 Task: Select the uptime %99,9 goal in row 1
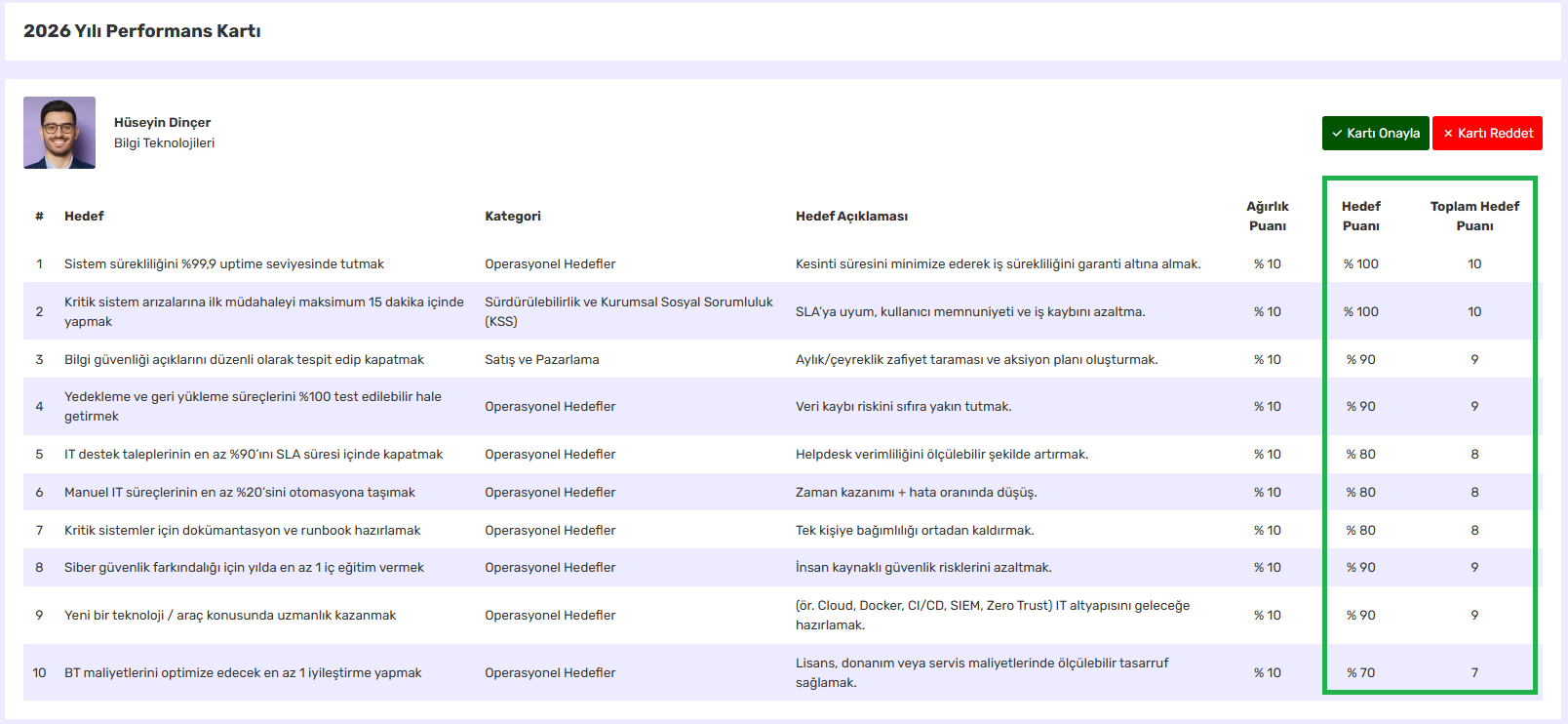coord(224,264)
